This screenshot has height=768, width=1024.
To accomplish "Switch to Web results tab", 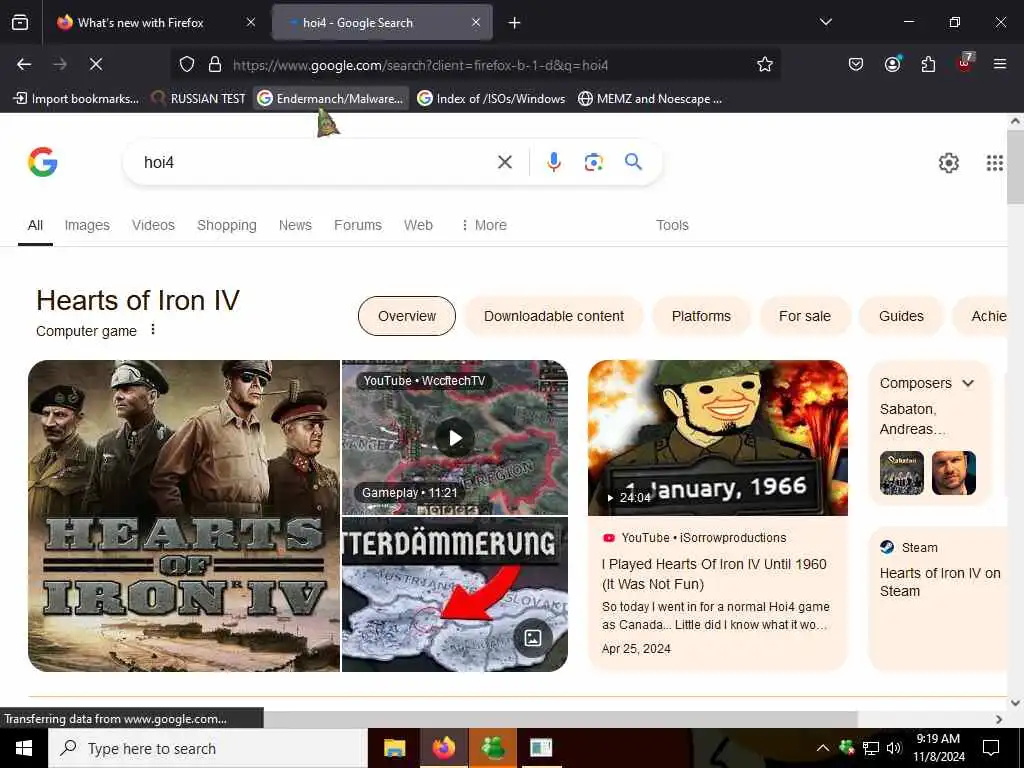I will coord(418,225).
